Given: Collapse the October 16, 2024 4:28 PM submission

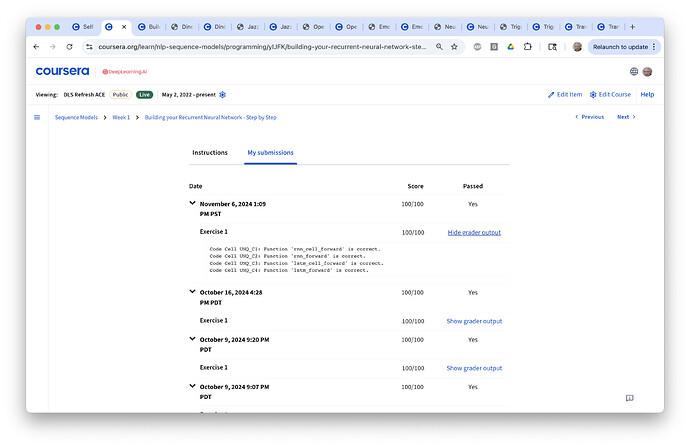Looking at the screenshot, I should 192,292.
